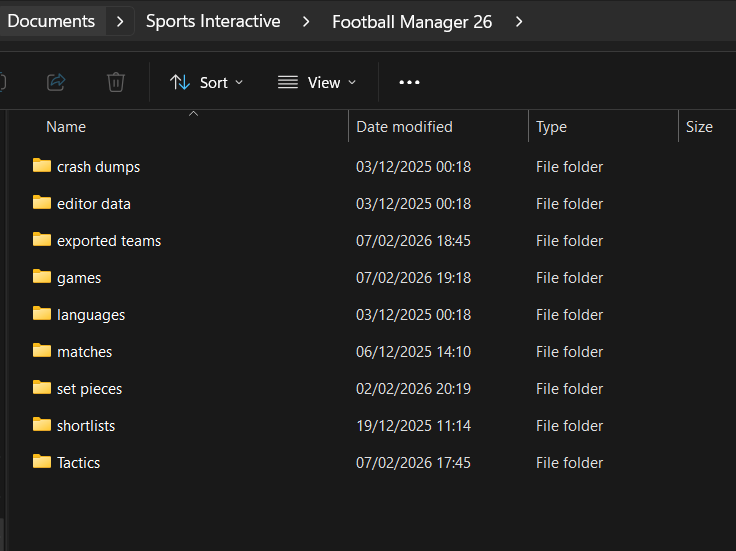The width and height of the screenshot is (736, 551).
Task: Expand chevron after Football Manager 26
Action: pos(519,21)
